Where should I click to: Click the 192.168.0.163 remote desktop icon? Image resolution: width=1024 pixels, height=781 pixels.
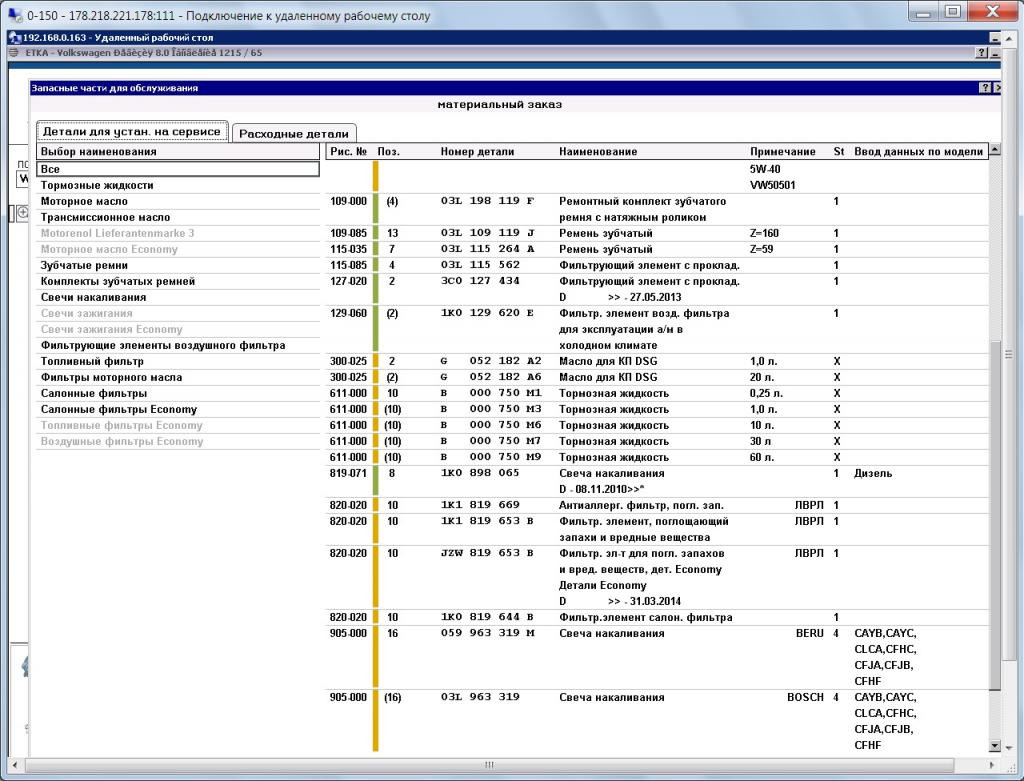tap(15, 37)
